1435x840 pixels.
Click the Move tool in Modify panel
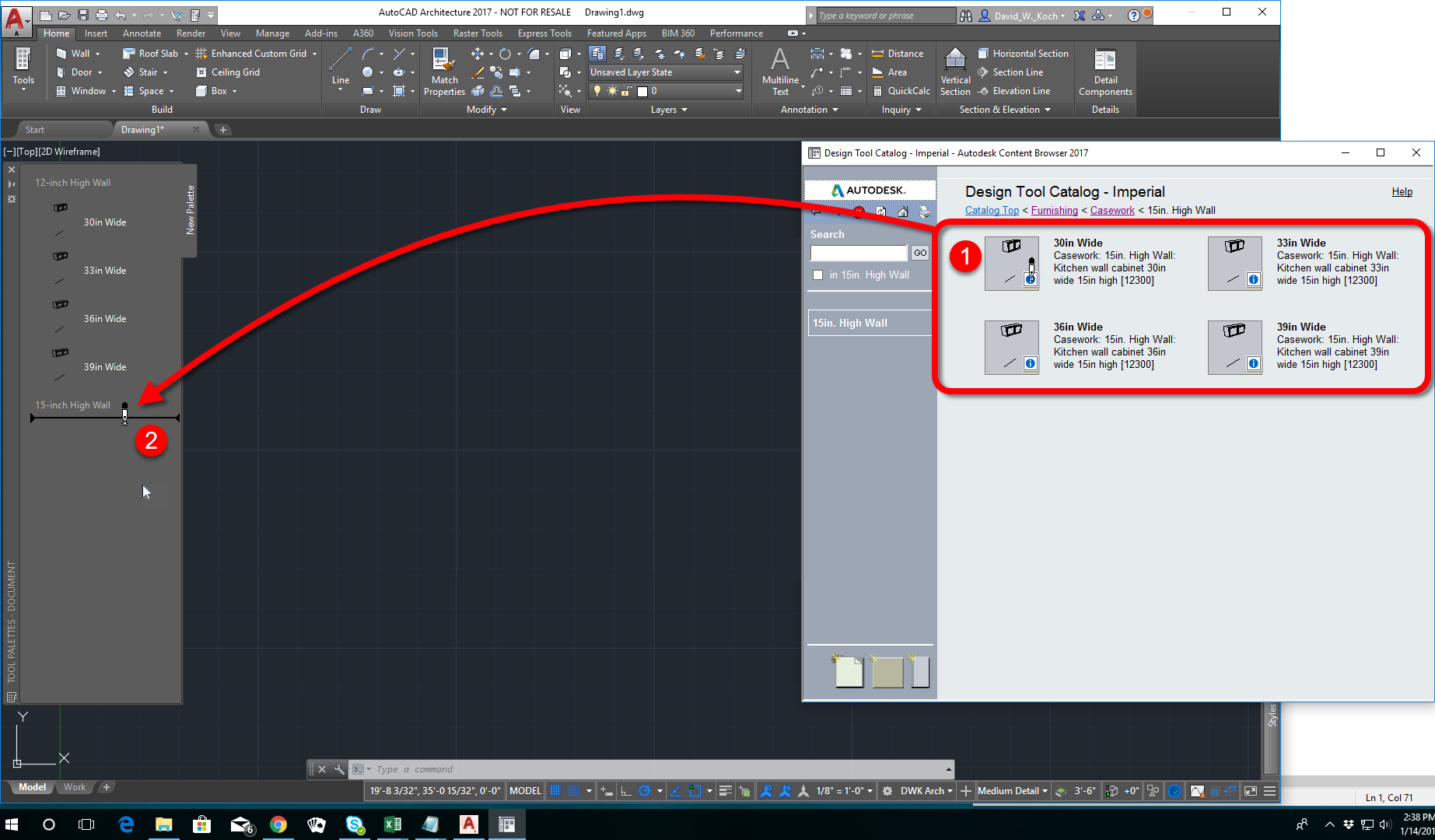point(478,54)
